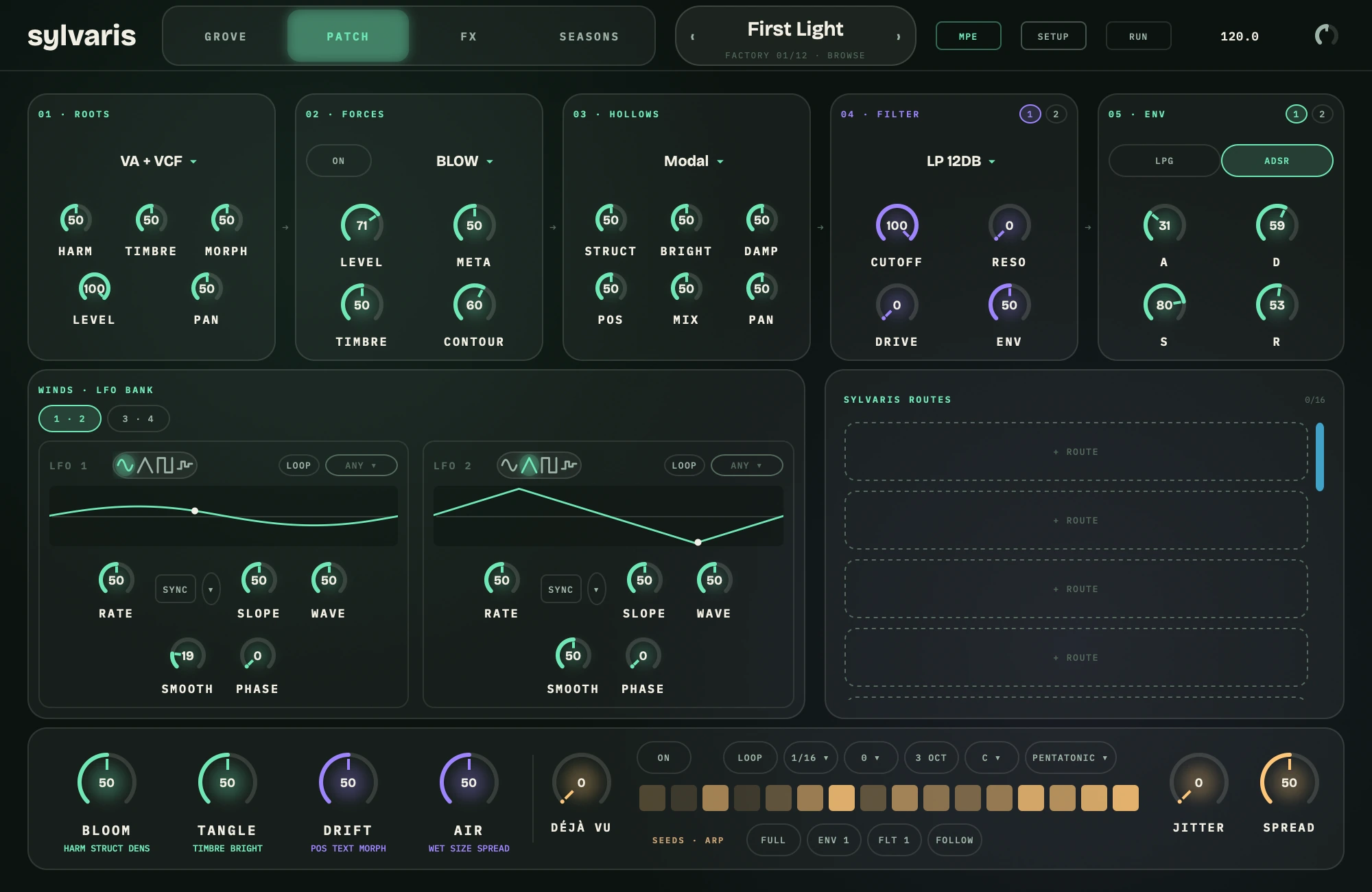The height and width of the screenshot is (892, 1372).
Task: Toggle the Seeds arp ON switch
Action: click(x=663, y=758)
